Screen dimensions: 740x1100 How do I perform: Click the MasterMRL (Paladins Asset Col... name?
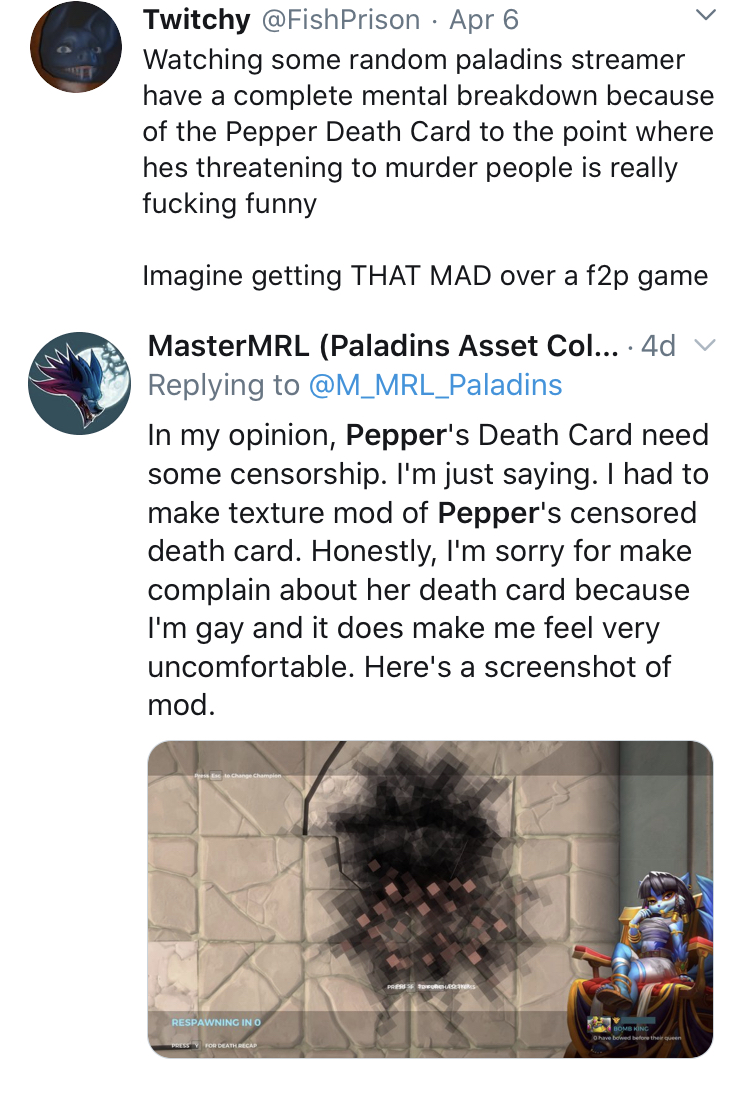coord(384,345)
